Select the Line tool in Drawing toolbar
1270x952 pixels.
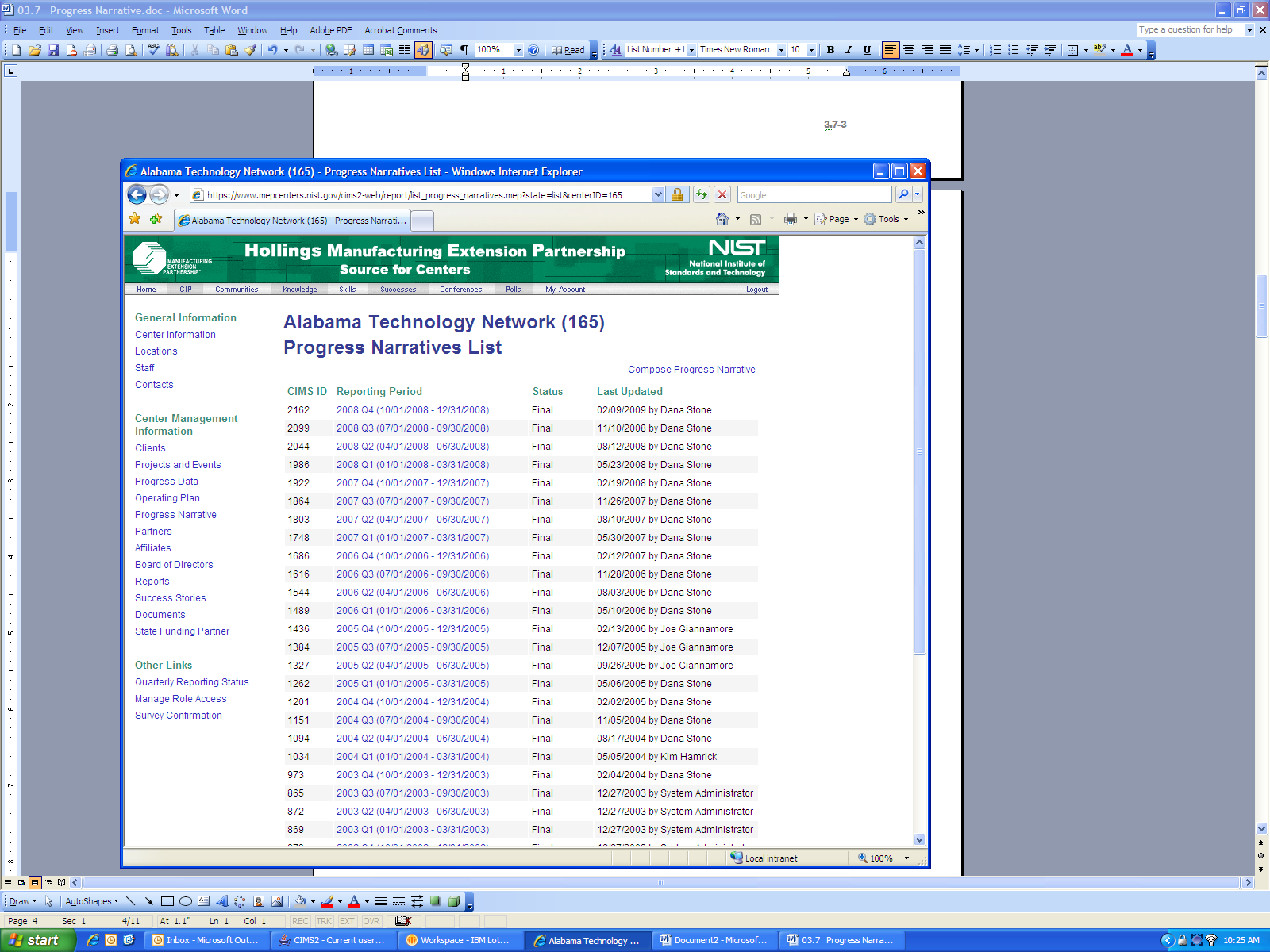[131, 901]
